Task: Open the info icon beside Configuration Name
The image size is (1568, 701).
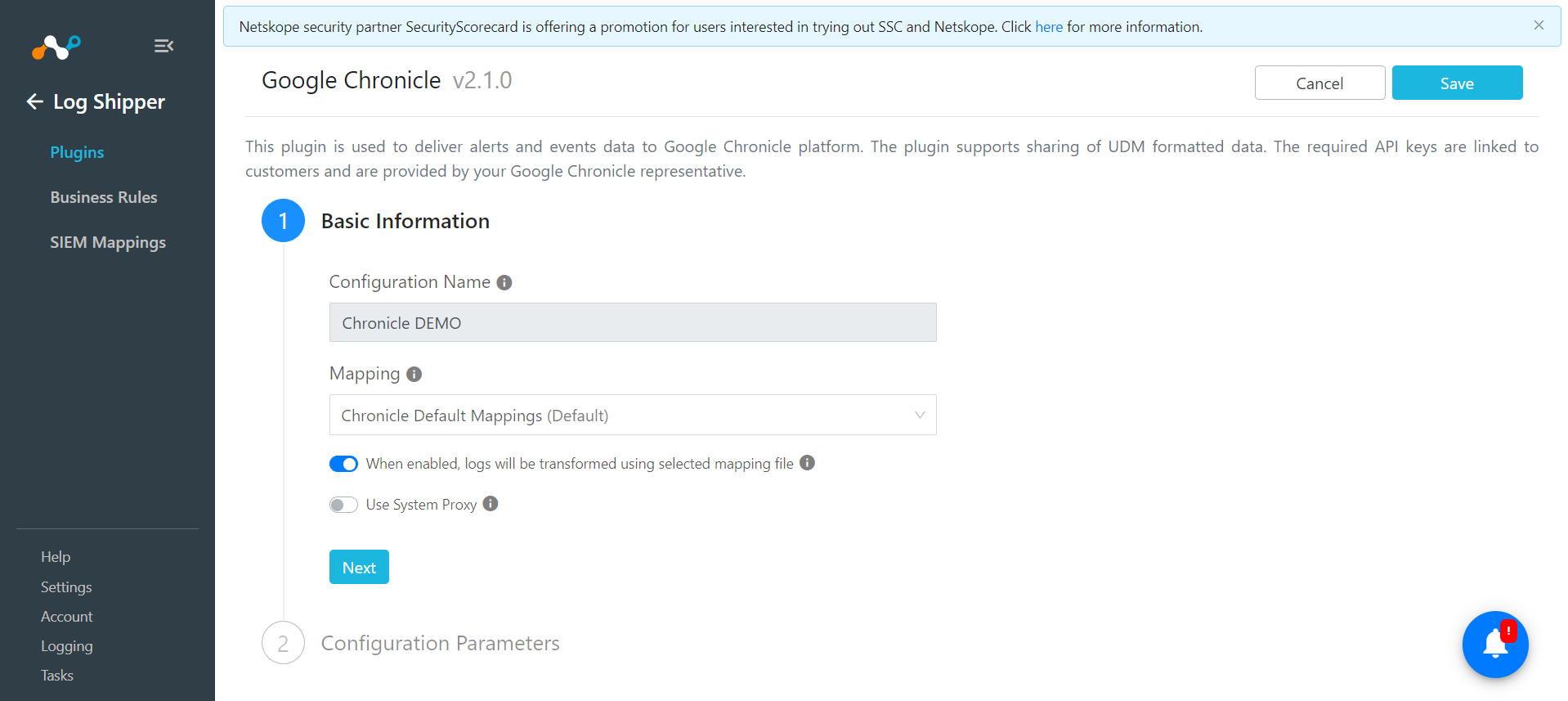Action: click(x=504, y=282)
